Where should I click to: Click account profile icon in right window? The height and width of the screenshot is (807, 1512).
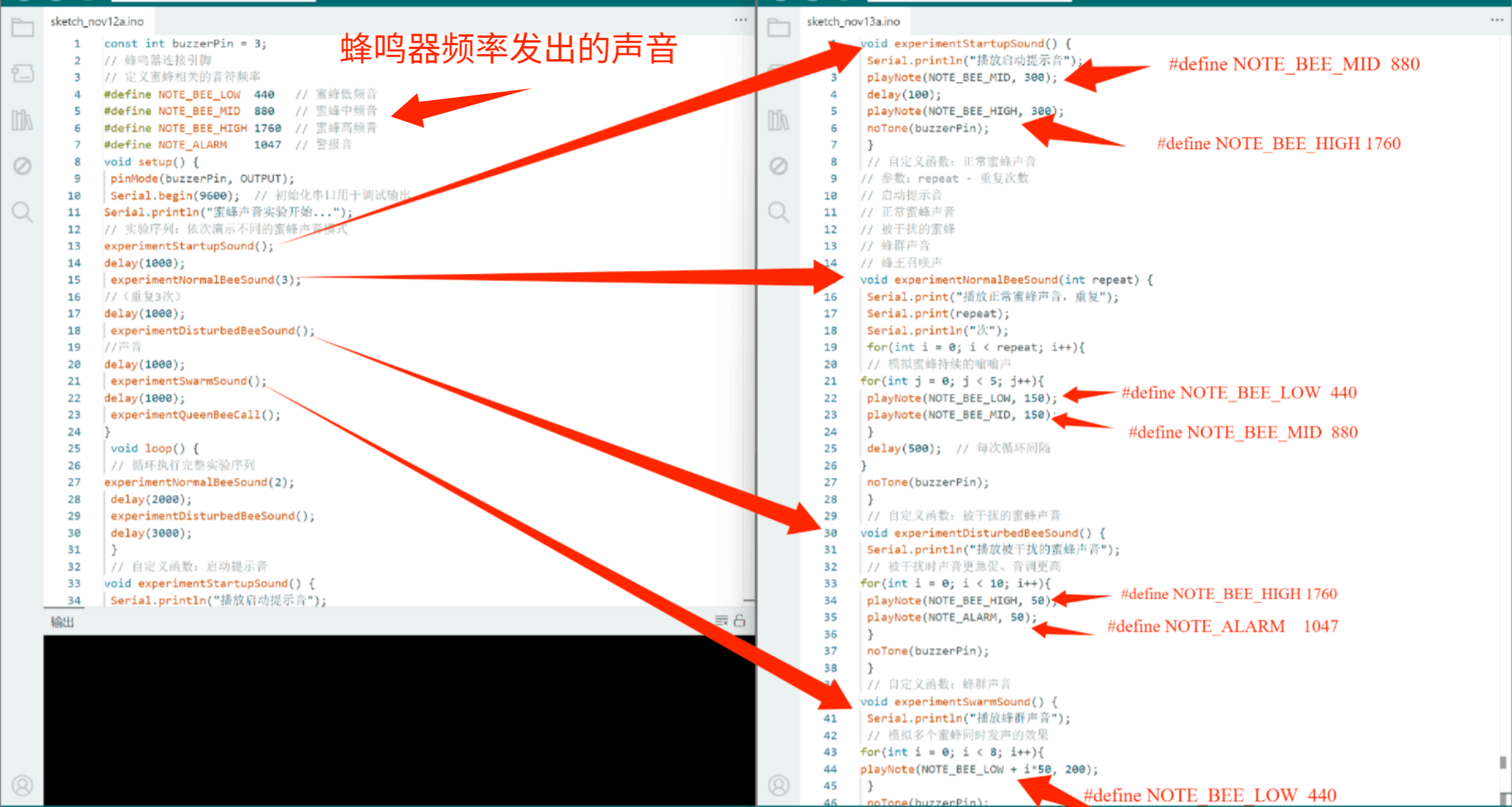[x=779, y=786]
